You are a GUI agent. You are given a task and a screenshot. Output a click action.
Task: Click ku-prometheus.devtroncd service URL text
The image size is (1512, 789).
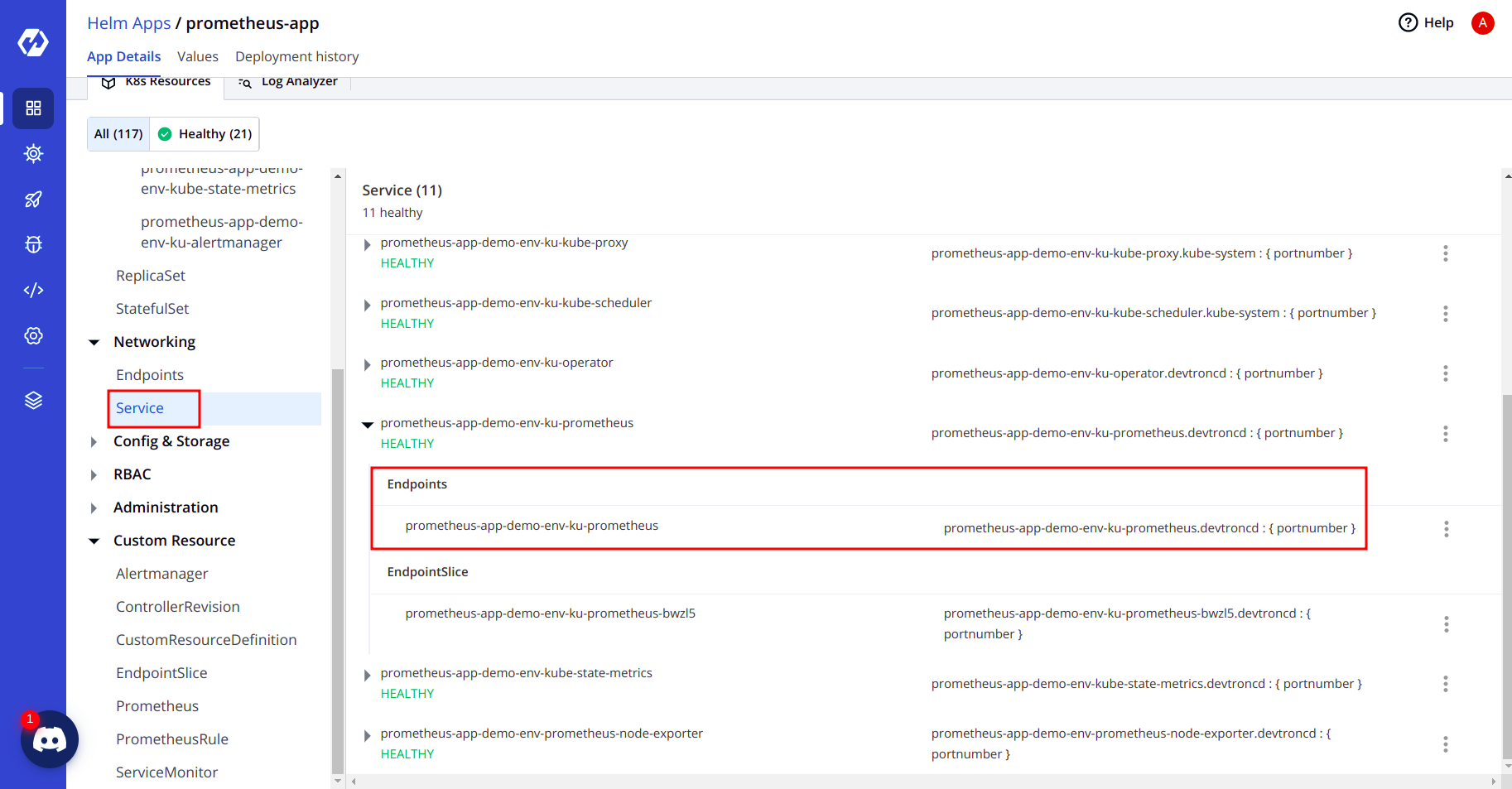click(x=1137, y=433)
